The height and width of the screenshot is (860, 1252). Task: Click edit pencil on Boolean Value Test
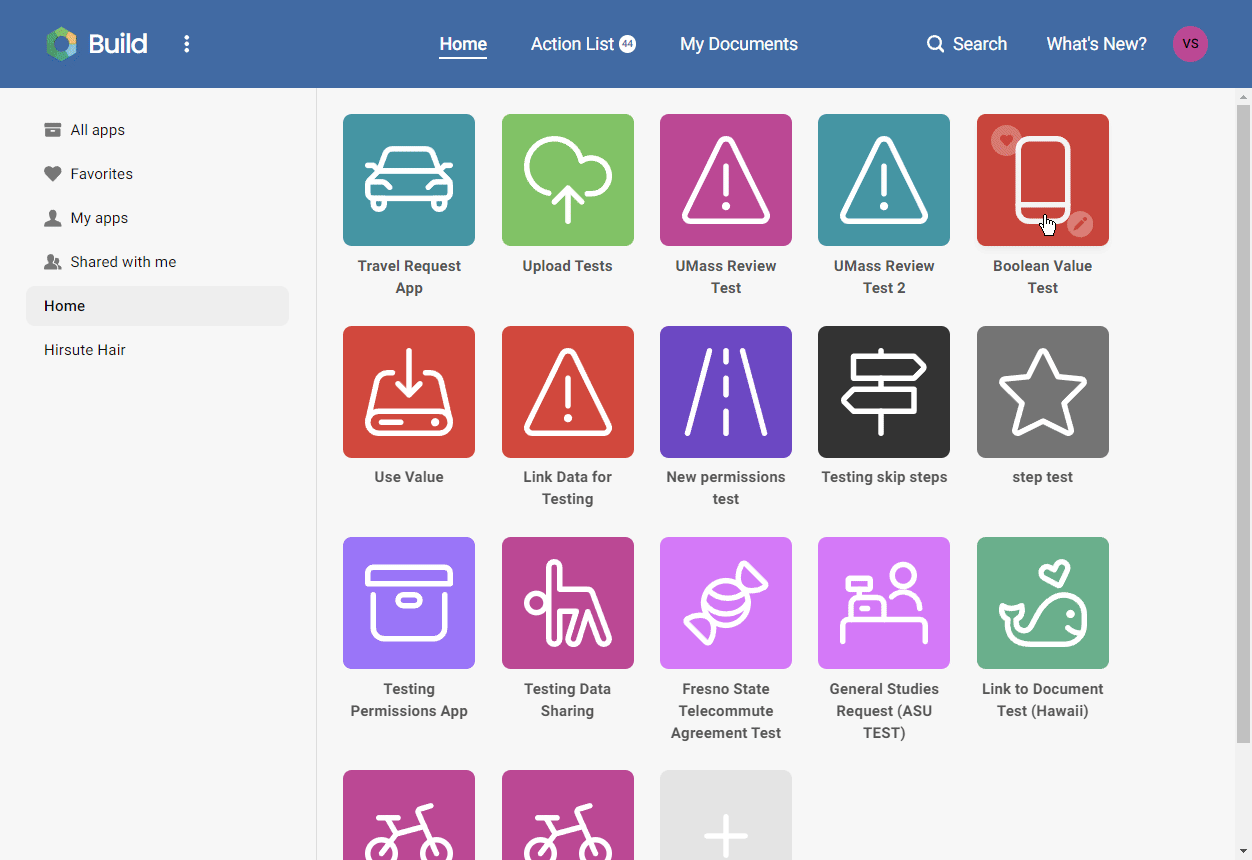coord(1079,224)
